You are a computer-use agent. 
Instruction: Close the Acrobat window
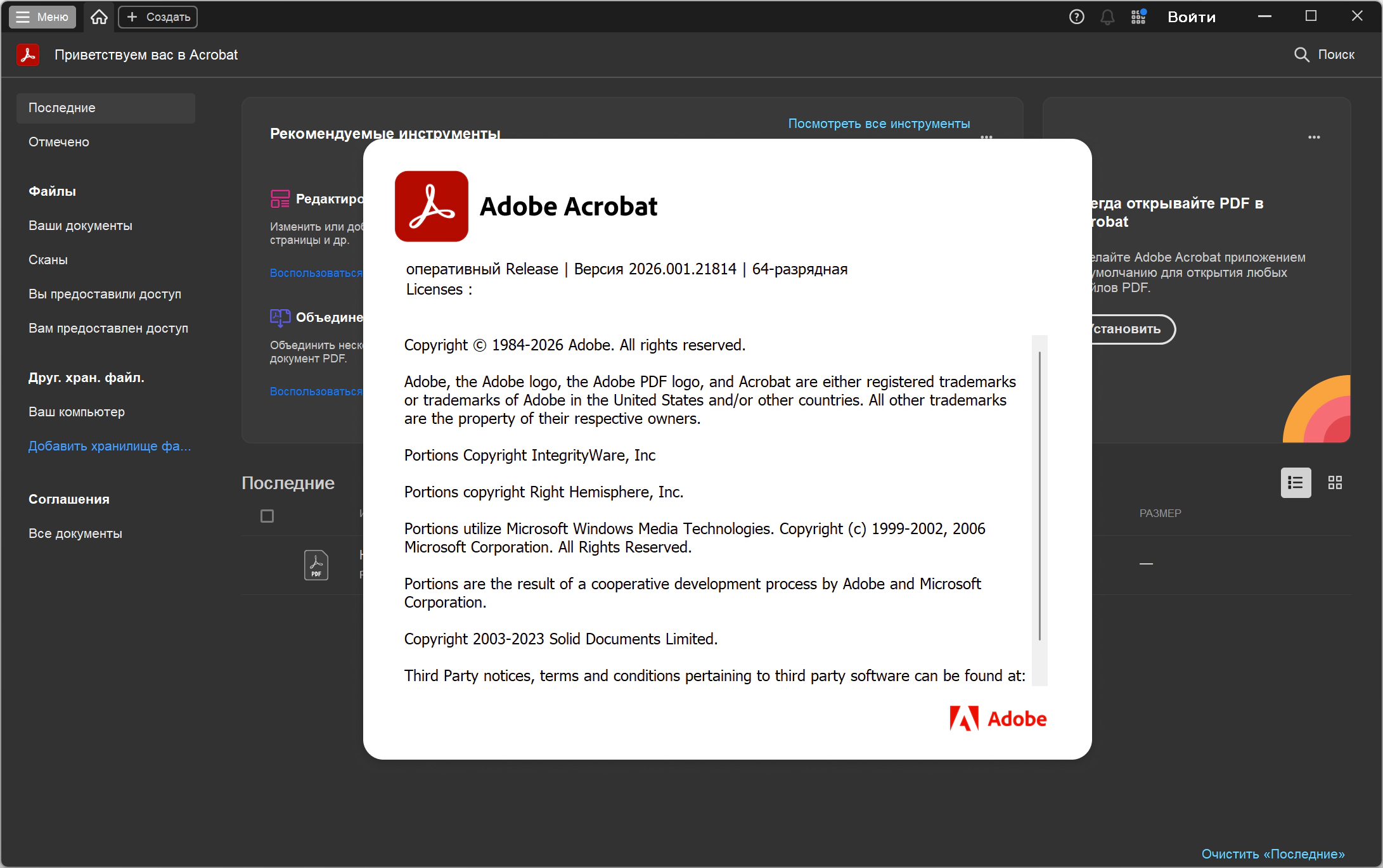tap(1357, 17)
